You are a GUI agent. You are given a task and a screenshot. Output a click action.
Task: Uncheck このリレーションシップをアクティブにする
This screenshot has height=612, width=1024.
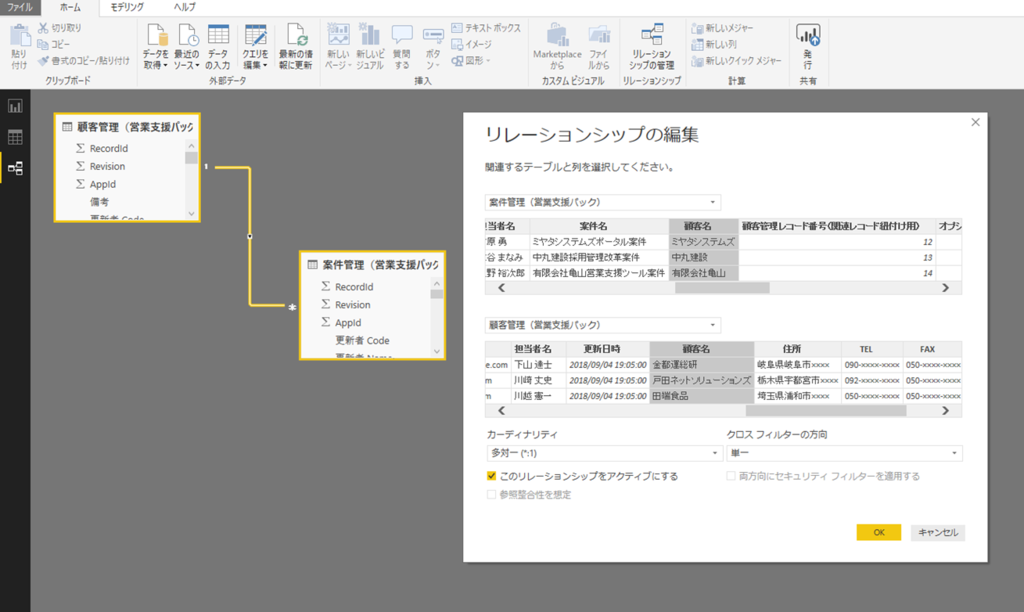[x=489, y=478]
